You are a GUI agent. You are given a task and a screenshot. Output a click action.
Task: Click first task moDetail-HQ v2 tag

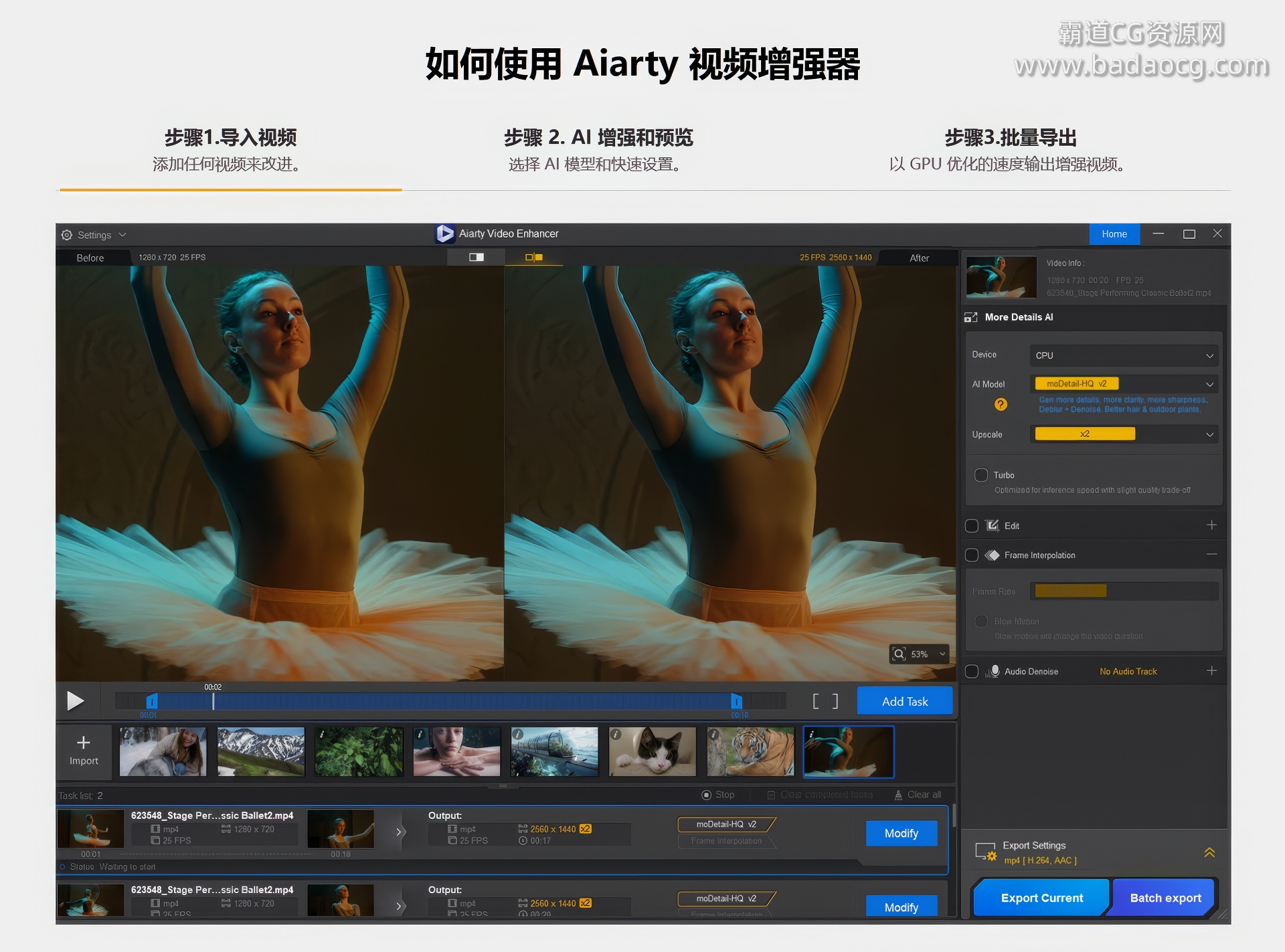[726, 824]
